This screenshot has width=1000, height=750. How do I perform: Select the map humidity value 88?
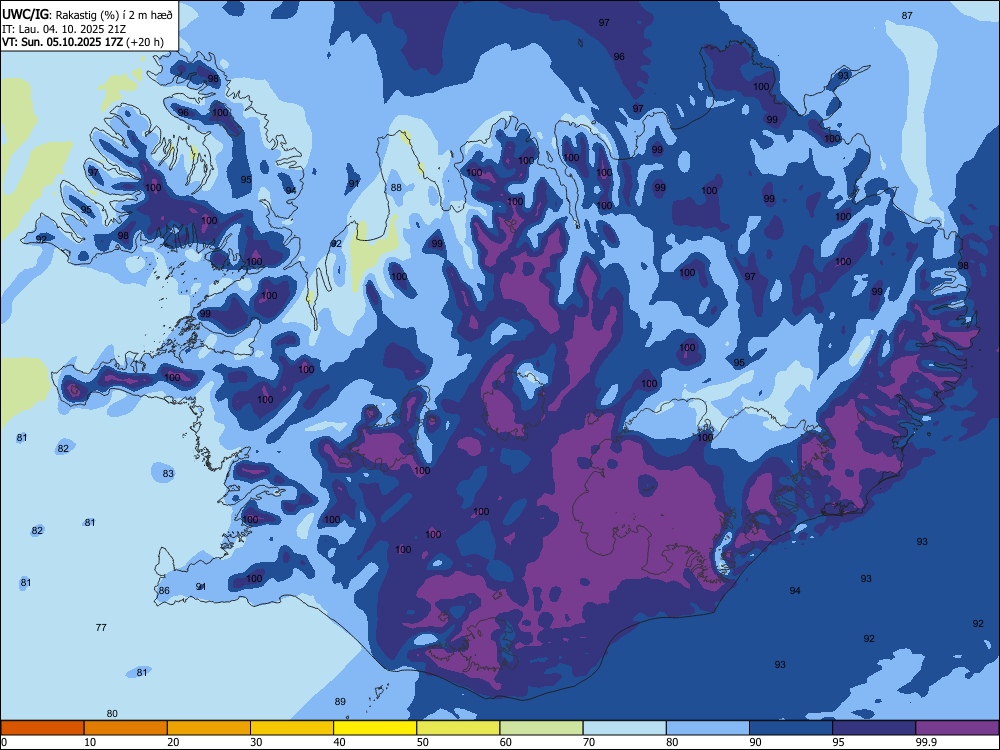(396, 188)
